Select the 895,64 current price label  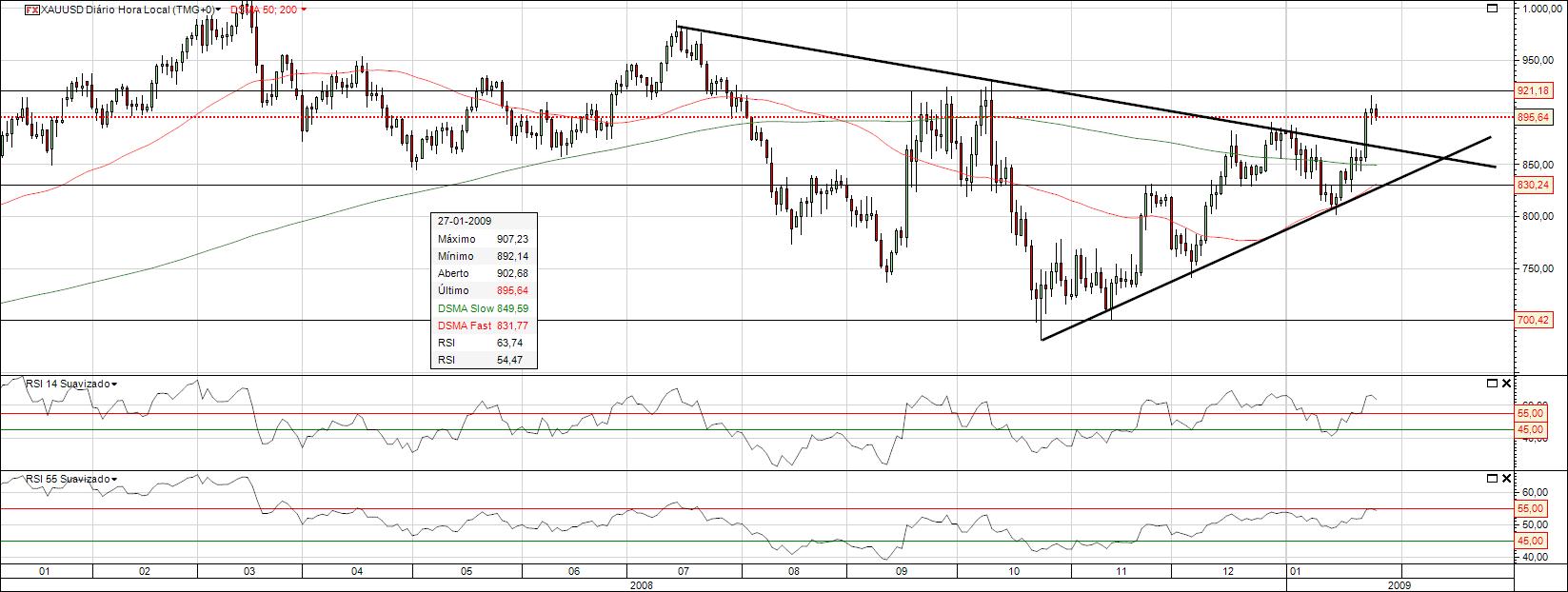[x=1534, y=117]
